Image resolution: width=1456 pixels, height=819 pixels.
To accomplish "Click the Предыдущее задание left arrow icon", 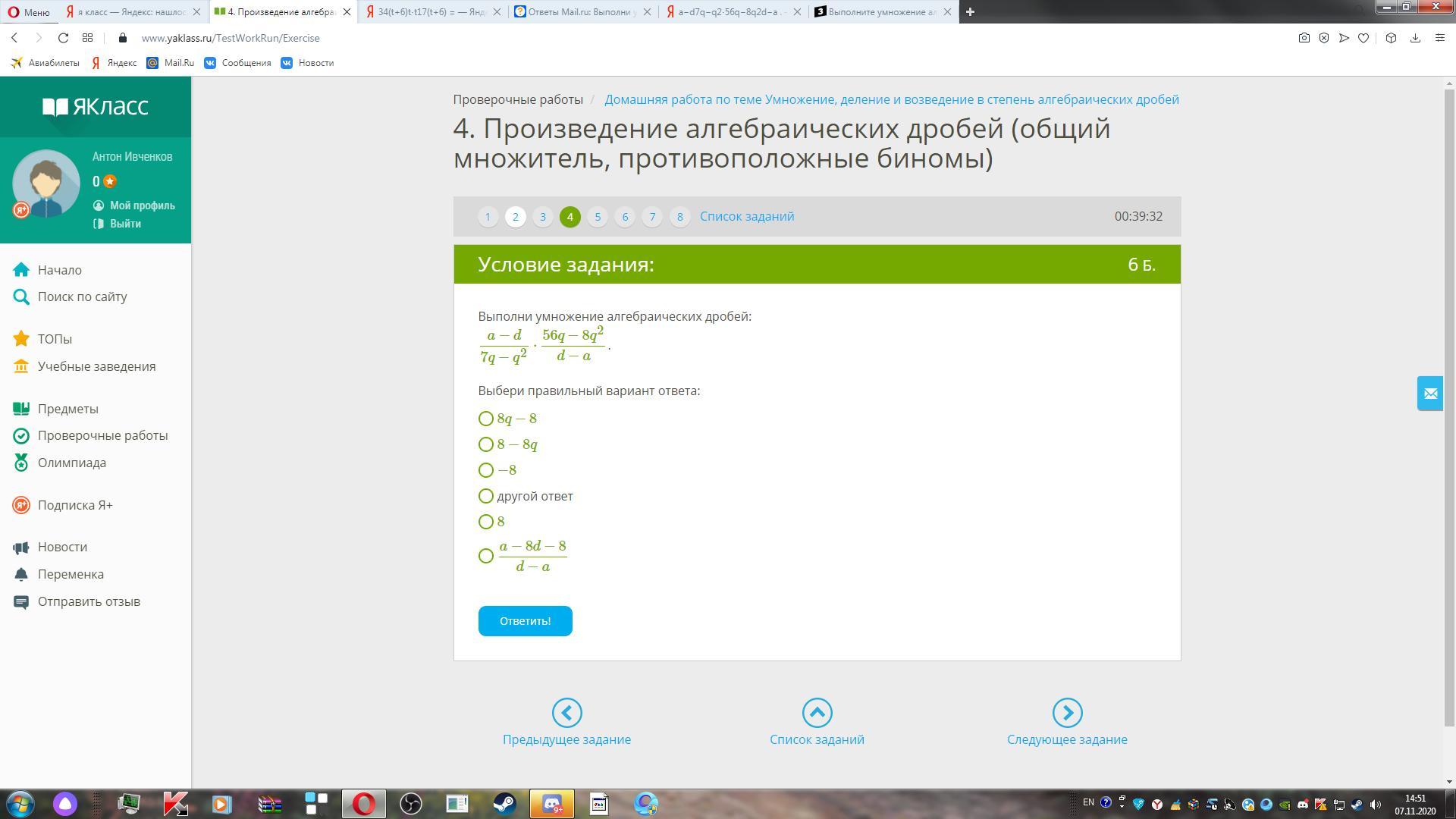I will (x=566, y=713).
